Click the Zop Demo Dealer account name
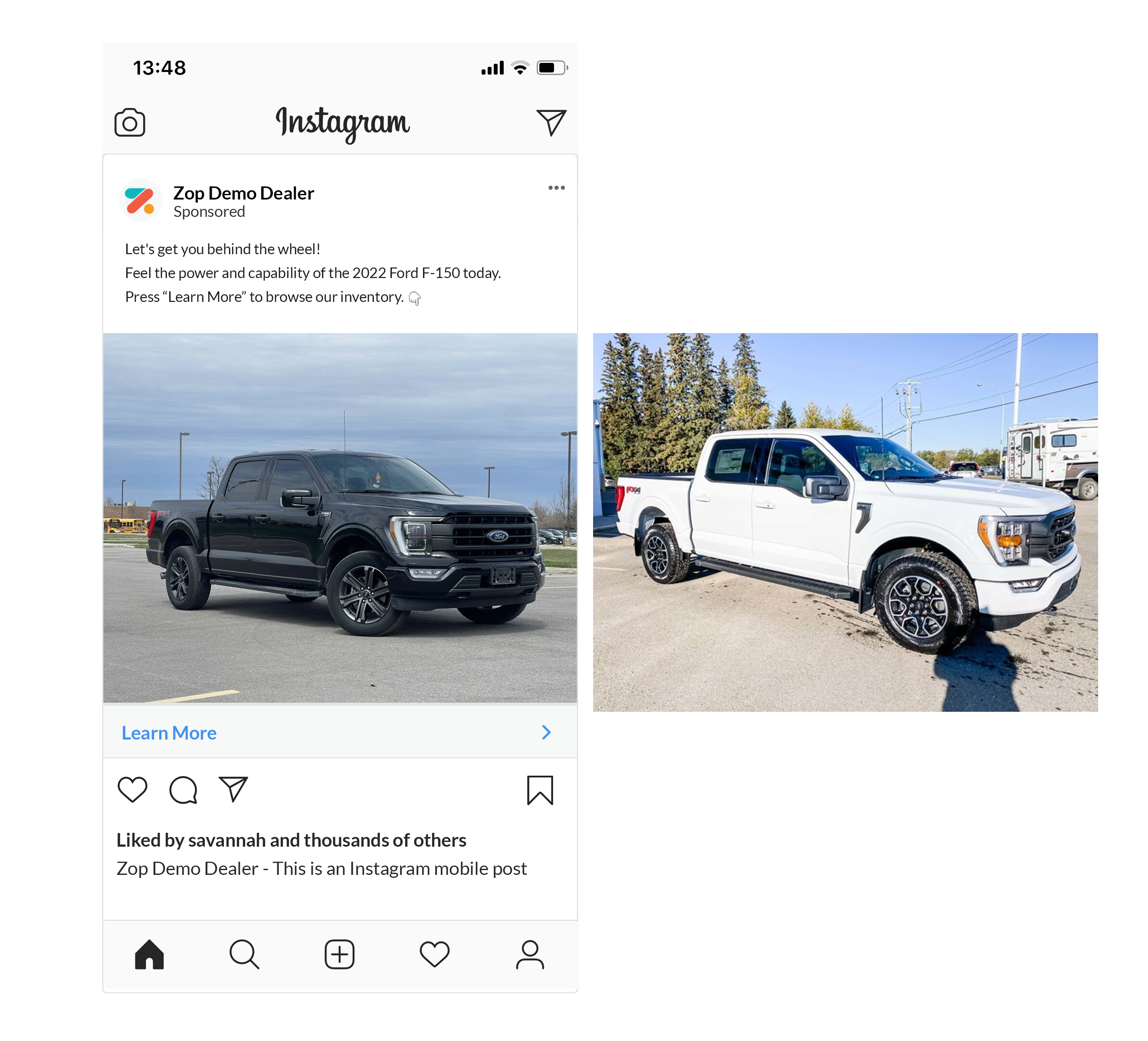 (244, 193)
